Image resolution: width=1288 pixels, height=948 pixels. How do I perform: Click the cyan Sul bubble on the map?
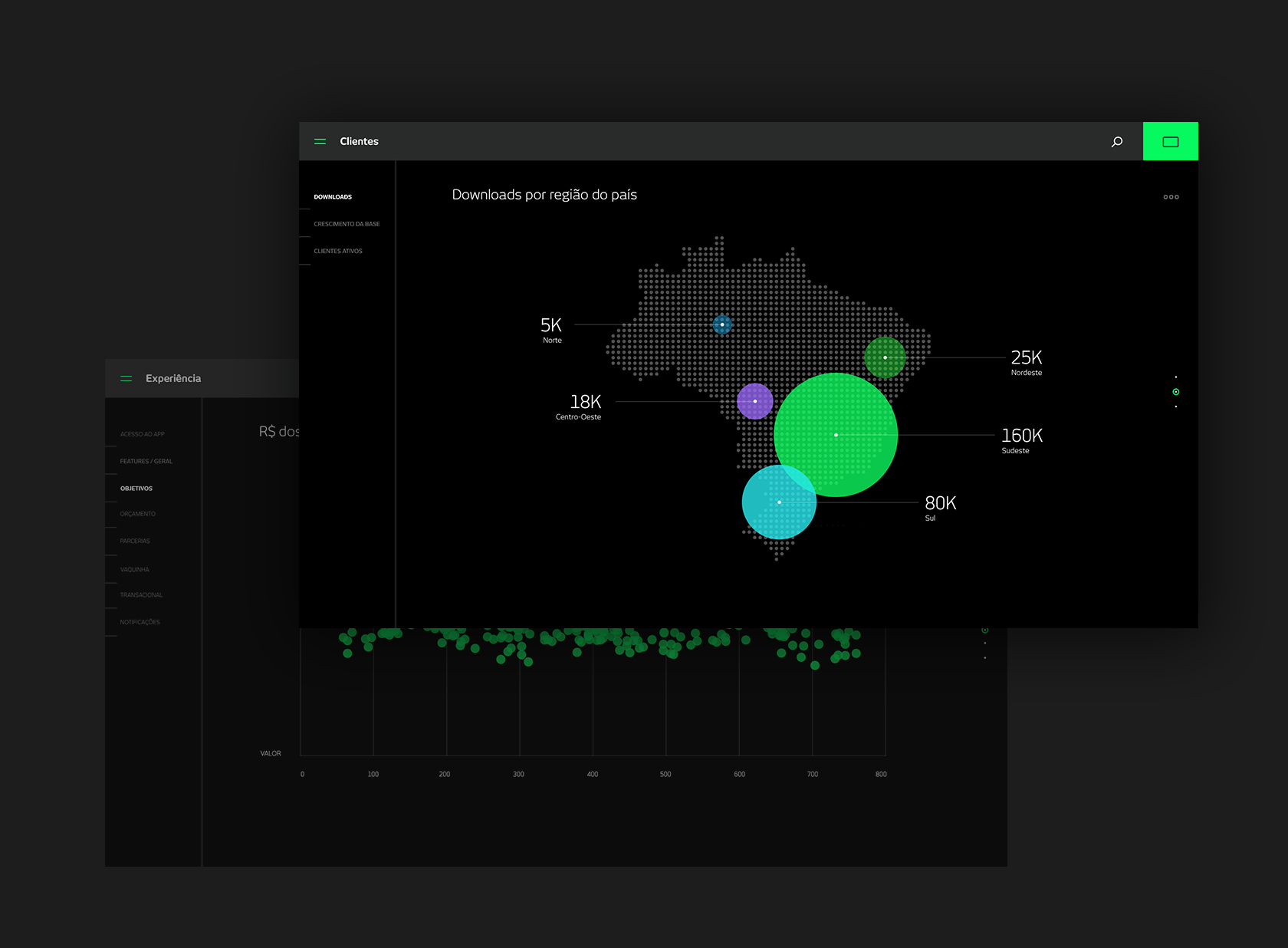coord(779,502)
